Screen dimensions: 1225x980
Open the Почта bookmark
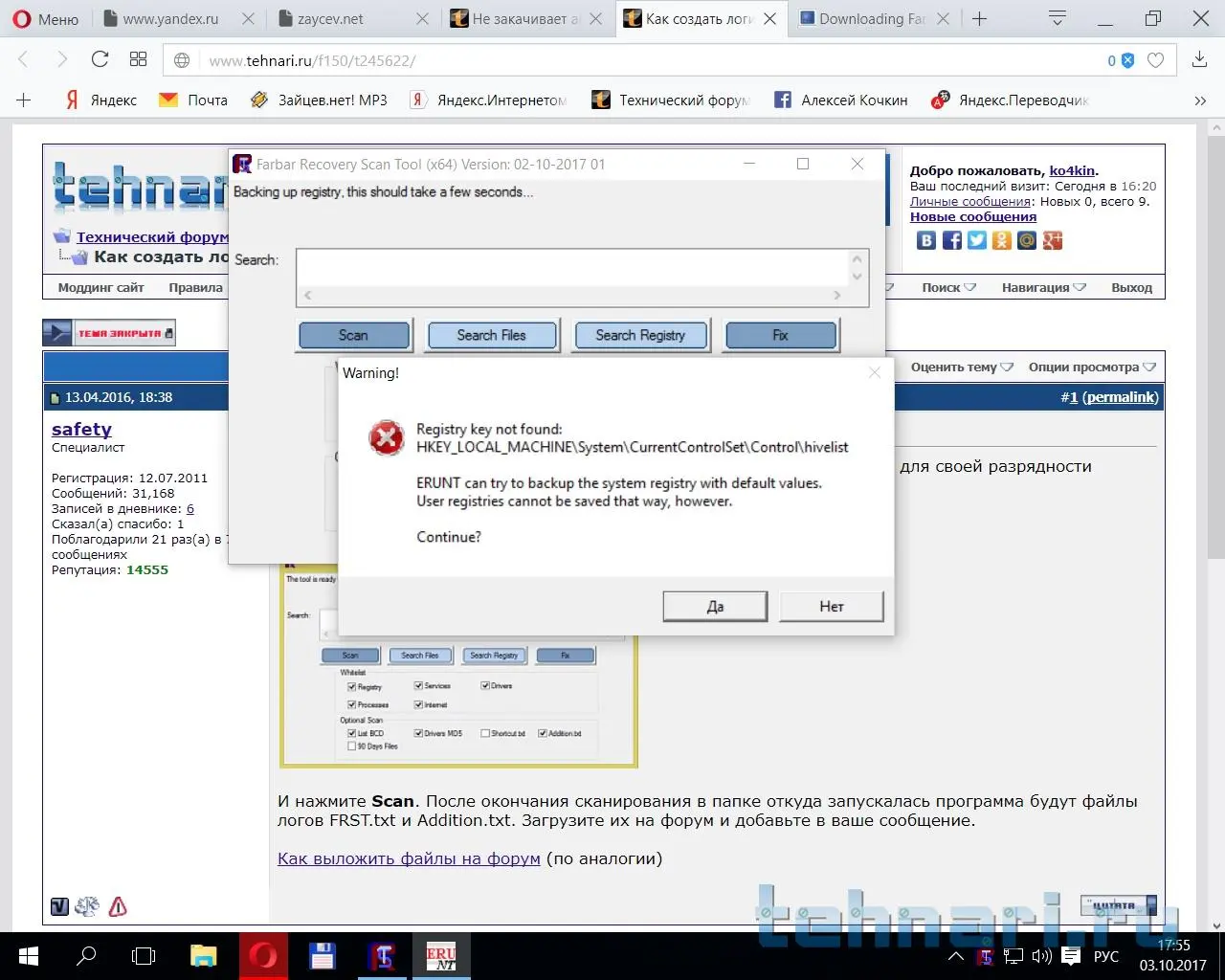click(x=193, y=100)
